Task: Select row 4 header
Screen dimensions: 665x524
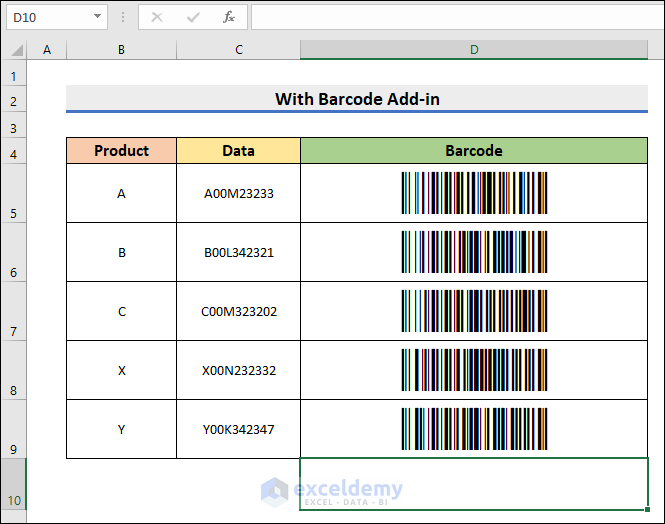Action: pyautogui.click(x=14, y=151)
